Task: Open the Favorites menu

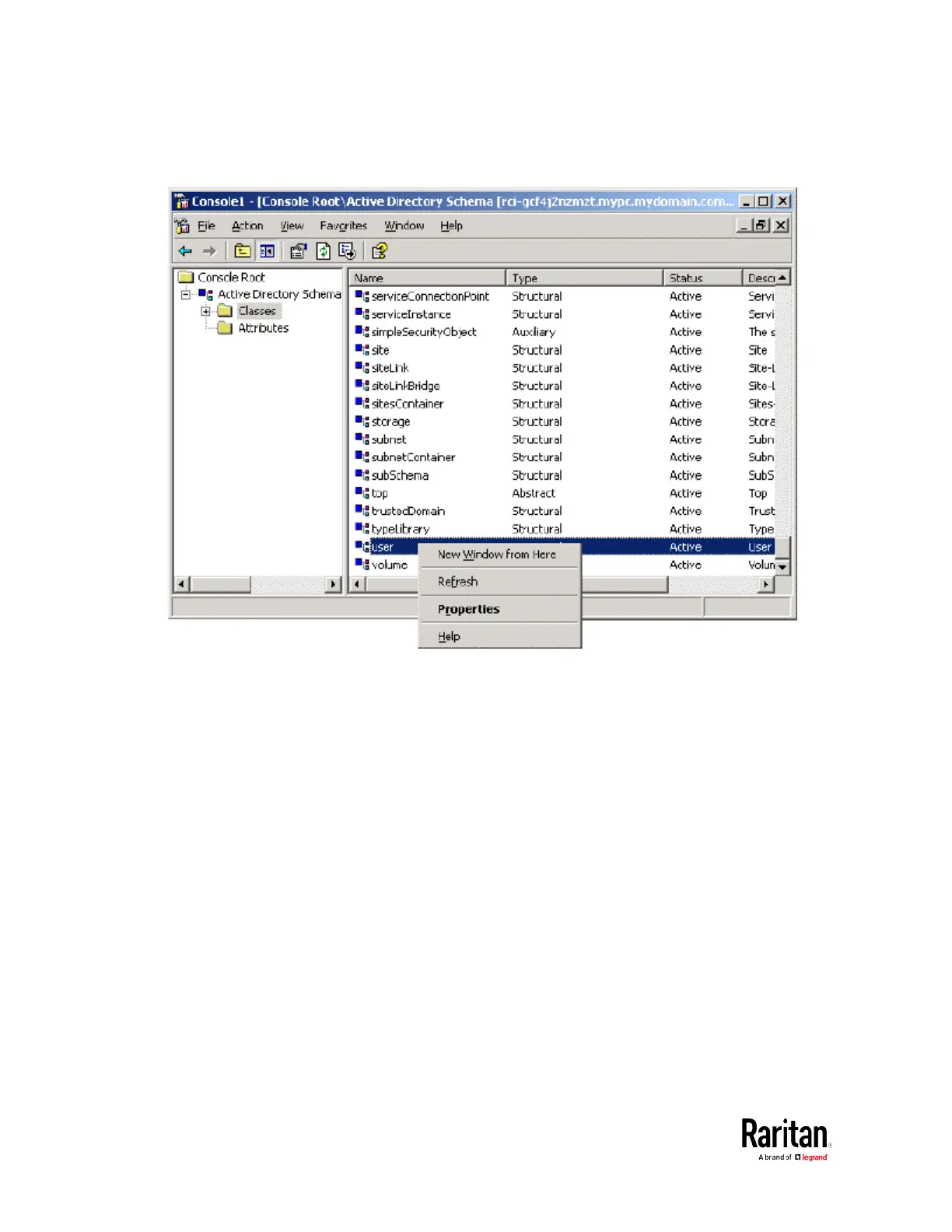Action: click(x=343, y=226)
